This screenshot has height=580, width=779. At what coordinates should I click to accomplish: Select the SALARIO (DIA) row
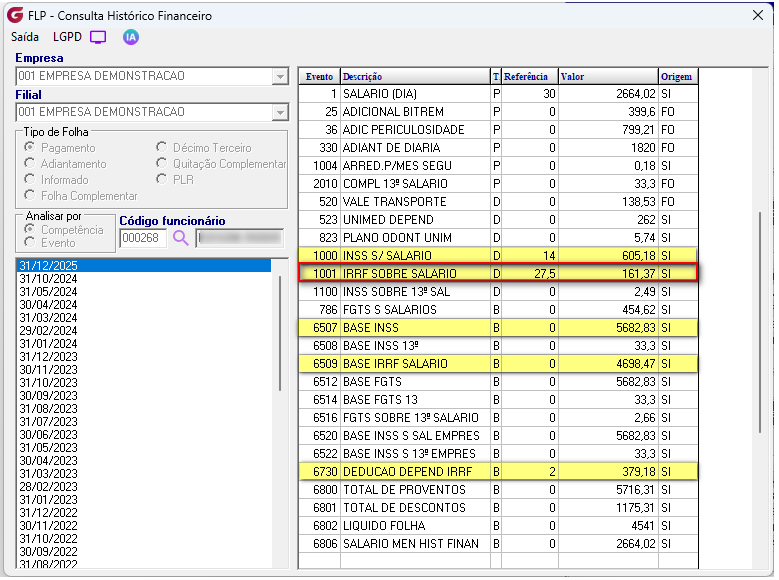tap(498, 94)
